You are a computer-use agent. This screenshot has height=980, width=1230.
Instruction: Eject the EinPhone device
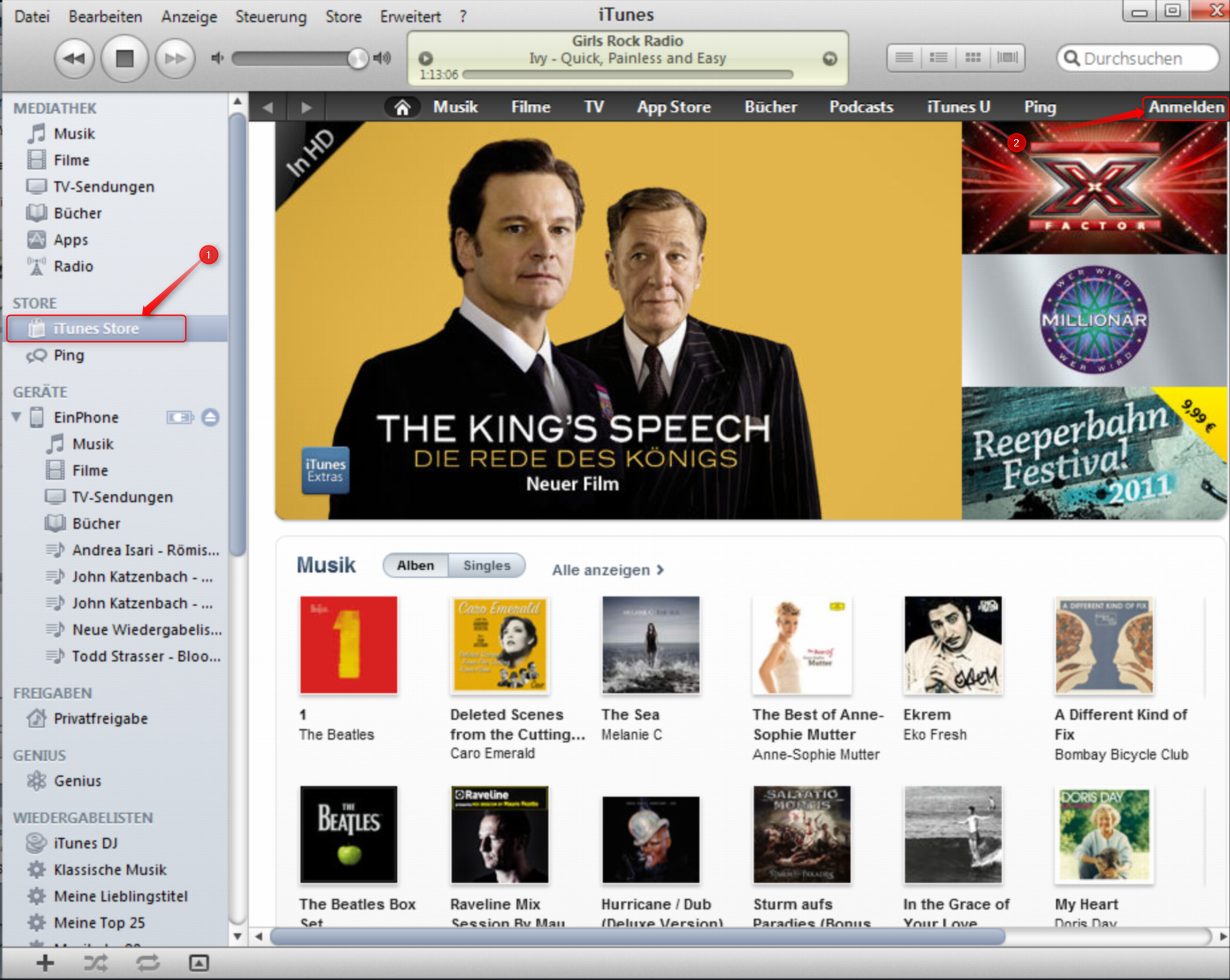click(210, 417)
